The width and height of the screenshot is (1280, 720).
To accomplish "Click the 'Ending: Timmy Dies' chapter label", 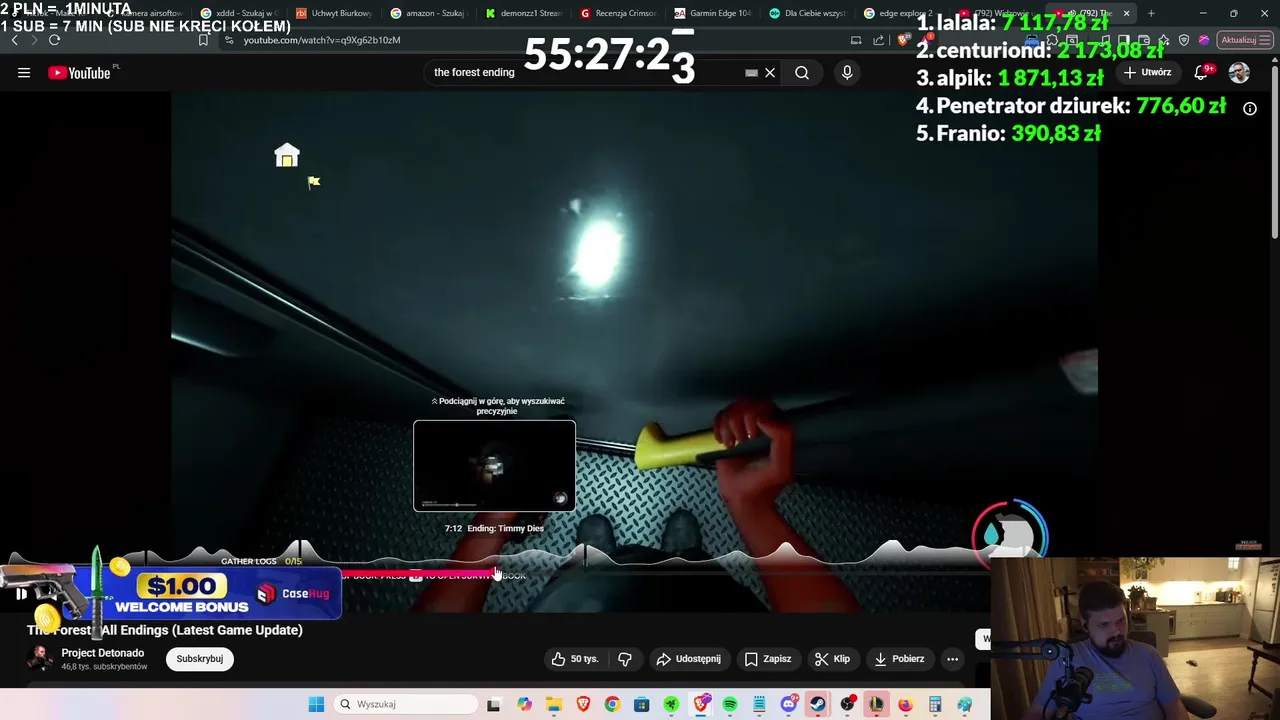I will [x=505, y=528].
